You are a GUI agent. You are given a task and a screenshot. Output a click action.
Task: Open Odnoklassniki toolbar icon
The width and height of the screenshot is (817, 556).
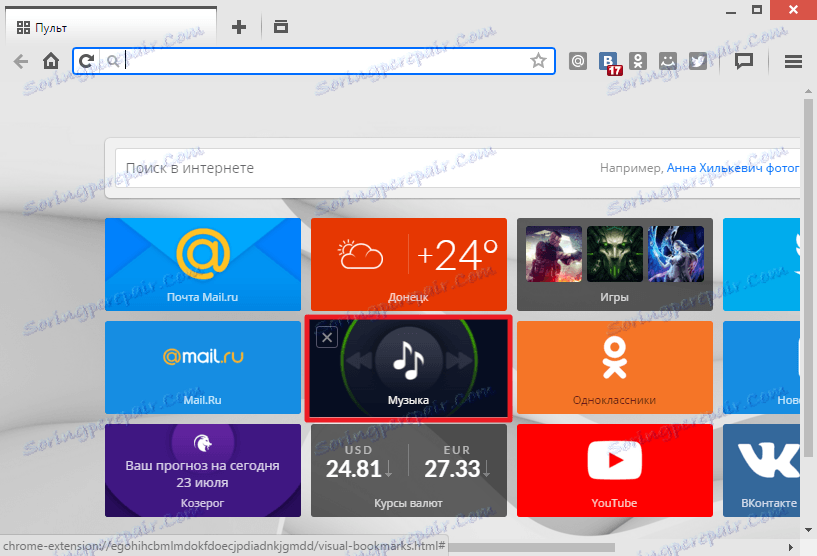click(638, 61)
